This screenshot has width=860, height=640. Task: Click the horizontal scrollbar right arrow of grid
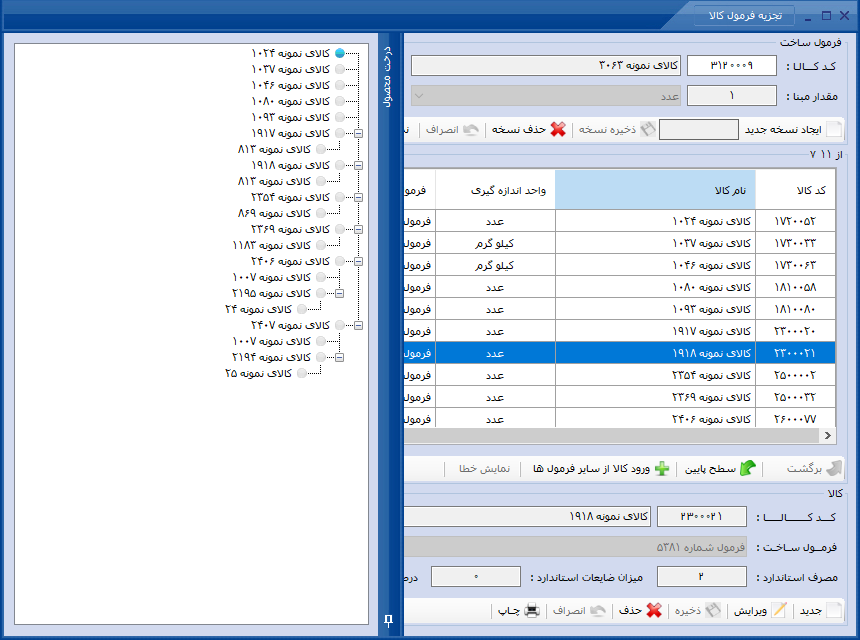tap(828, 435)
